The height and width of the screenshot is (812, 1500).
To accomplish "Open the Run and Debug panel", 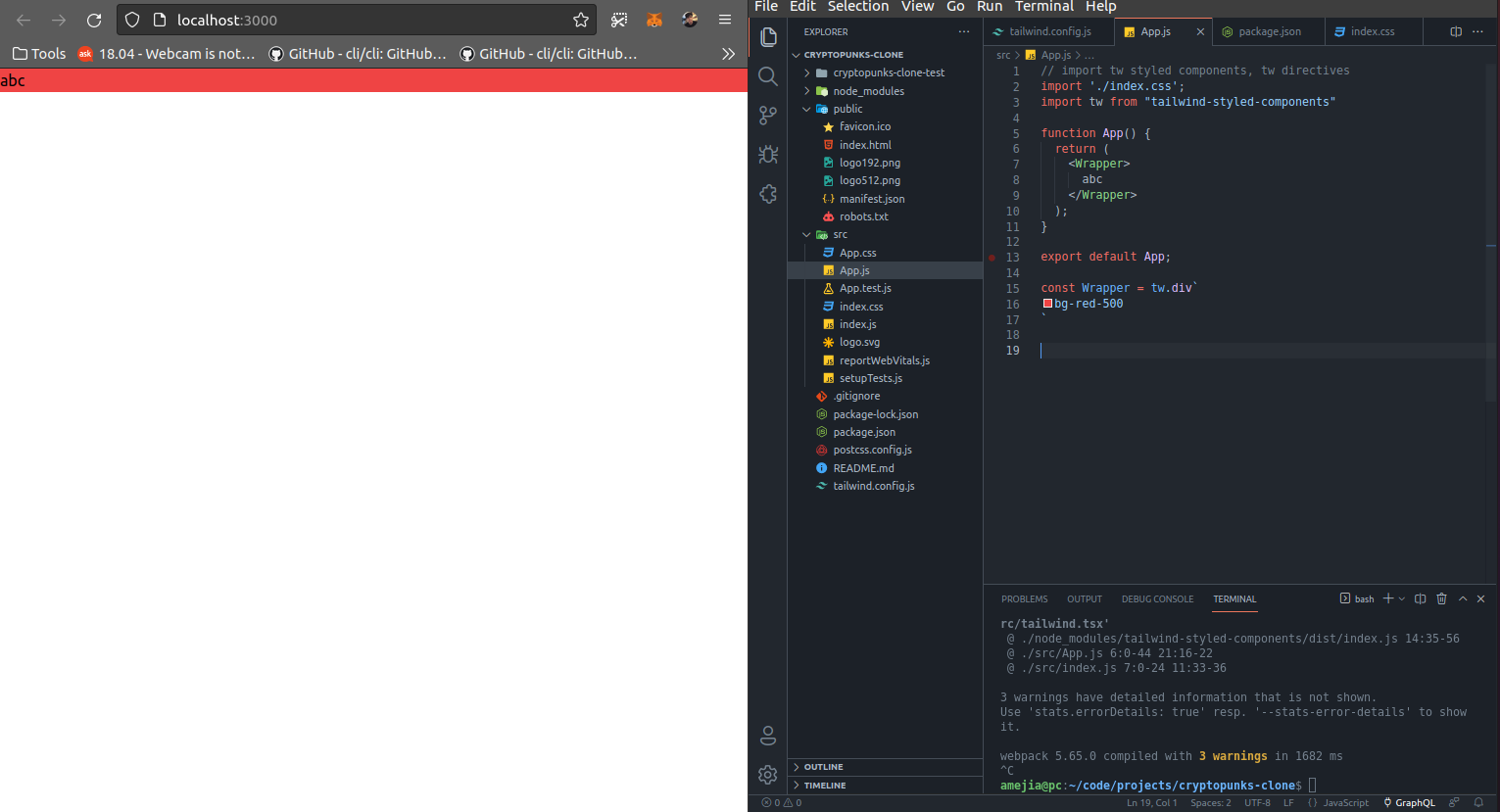I will (x=768, y=154).
